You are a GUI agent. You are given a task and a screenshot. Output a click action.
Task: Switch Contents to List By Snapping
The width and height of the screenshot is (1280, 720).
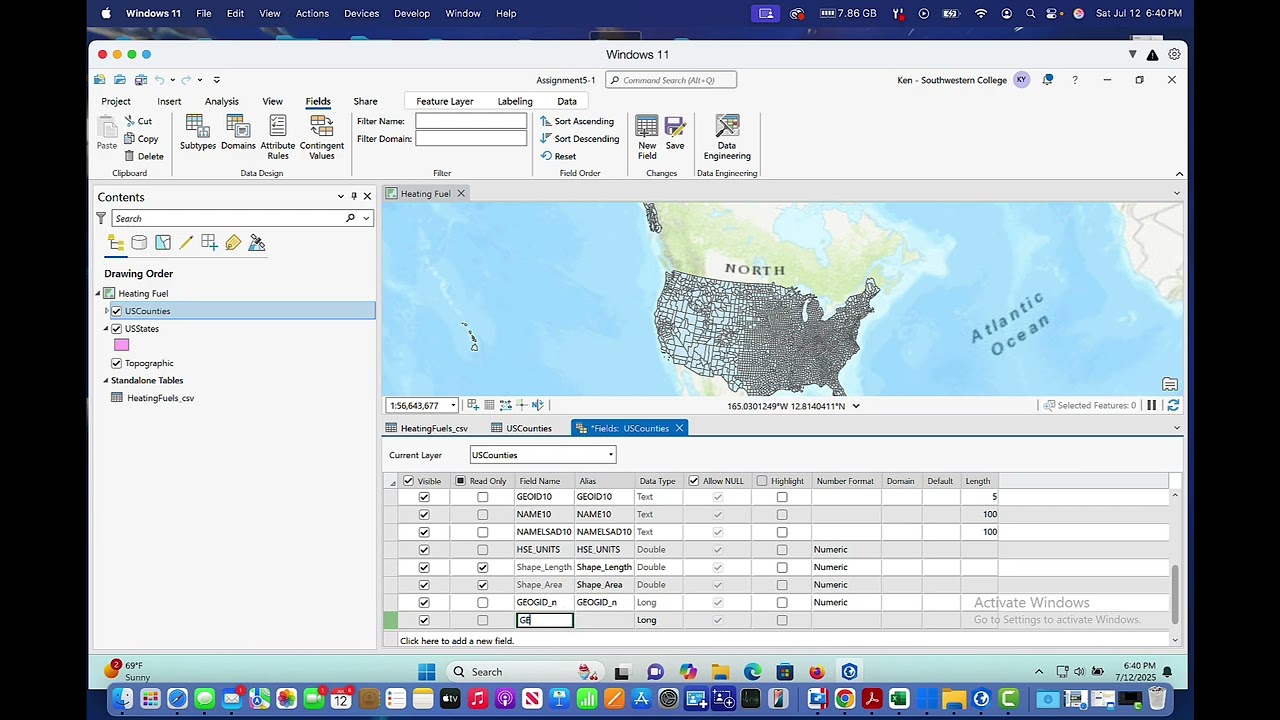pyautogui.click(x=209, y=243)
